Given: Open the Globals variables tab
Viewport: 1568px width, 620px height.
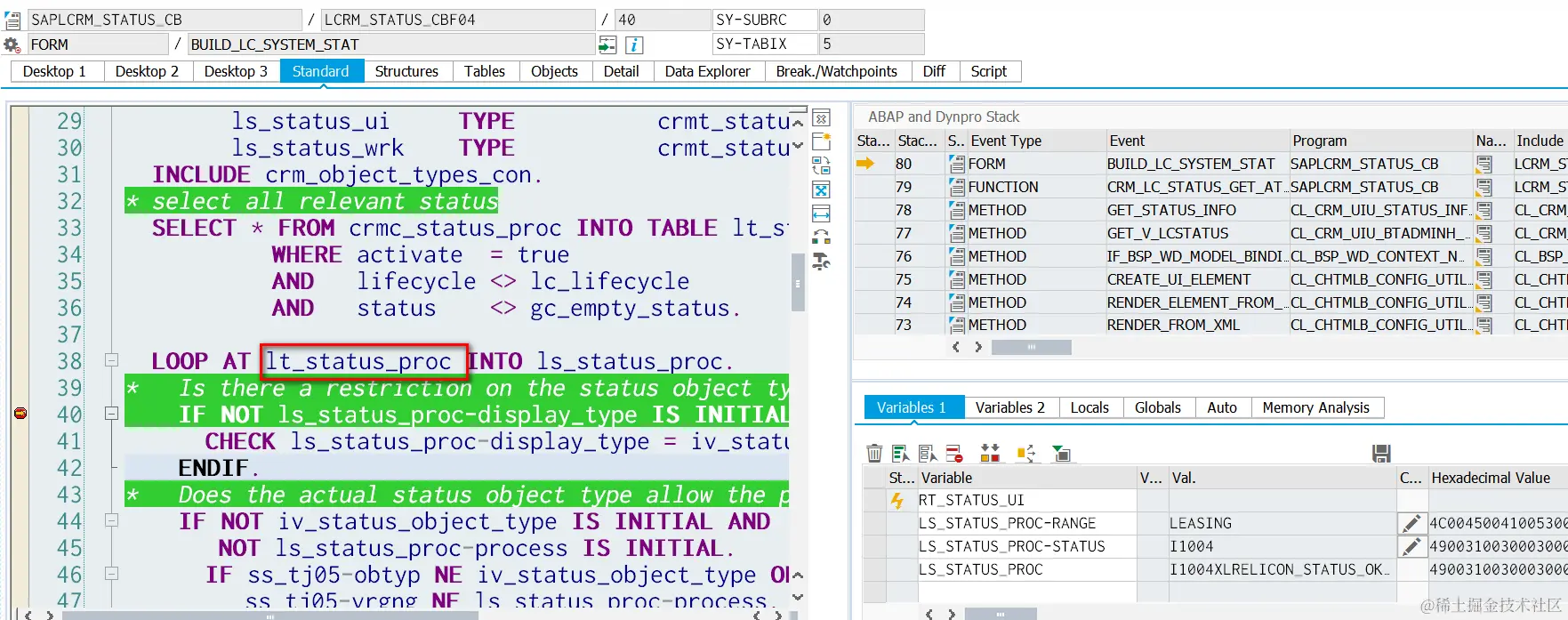Looking at the screenshot, I should click(x=1158, y=407).
